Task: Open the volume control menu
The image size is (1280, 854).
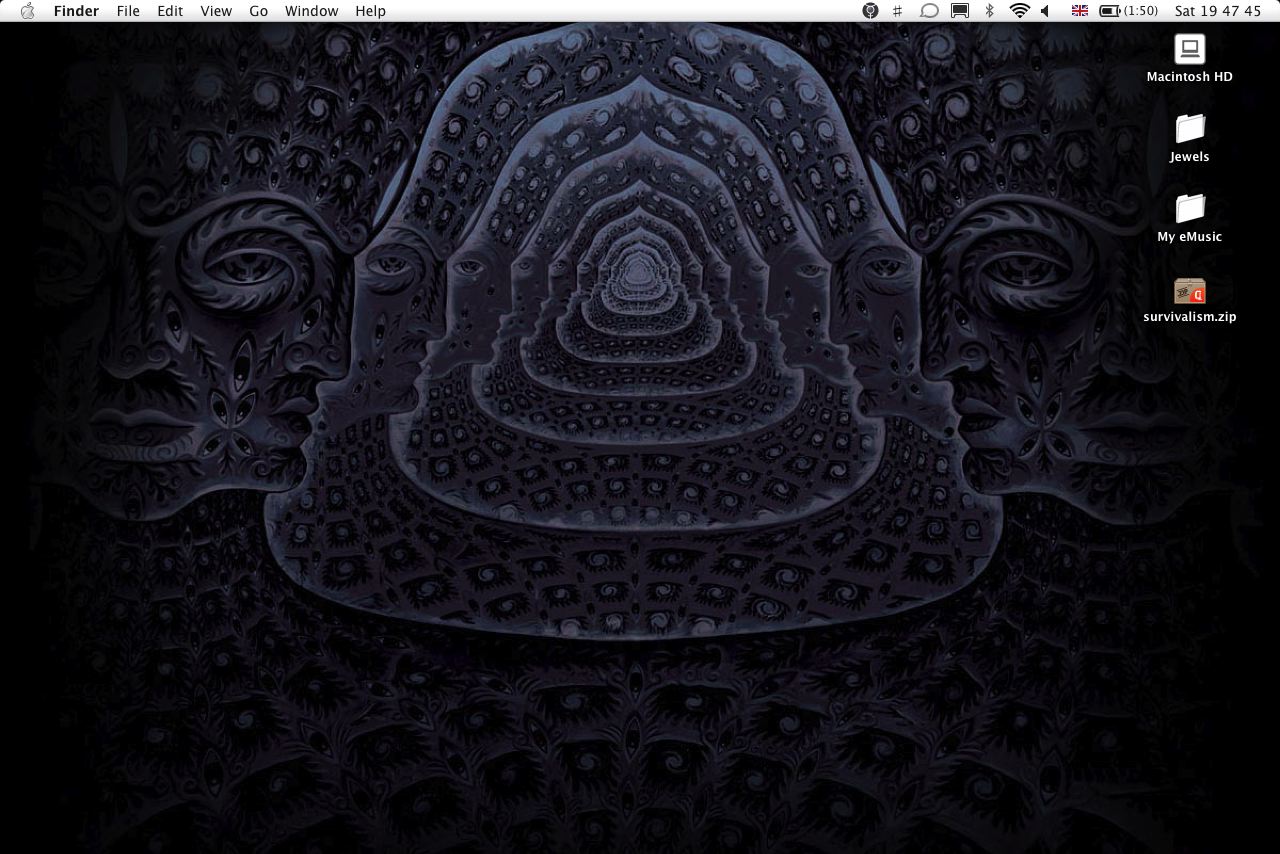Action: click(x=1045, y=11)
